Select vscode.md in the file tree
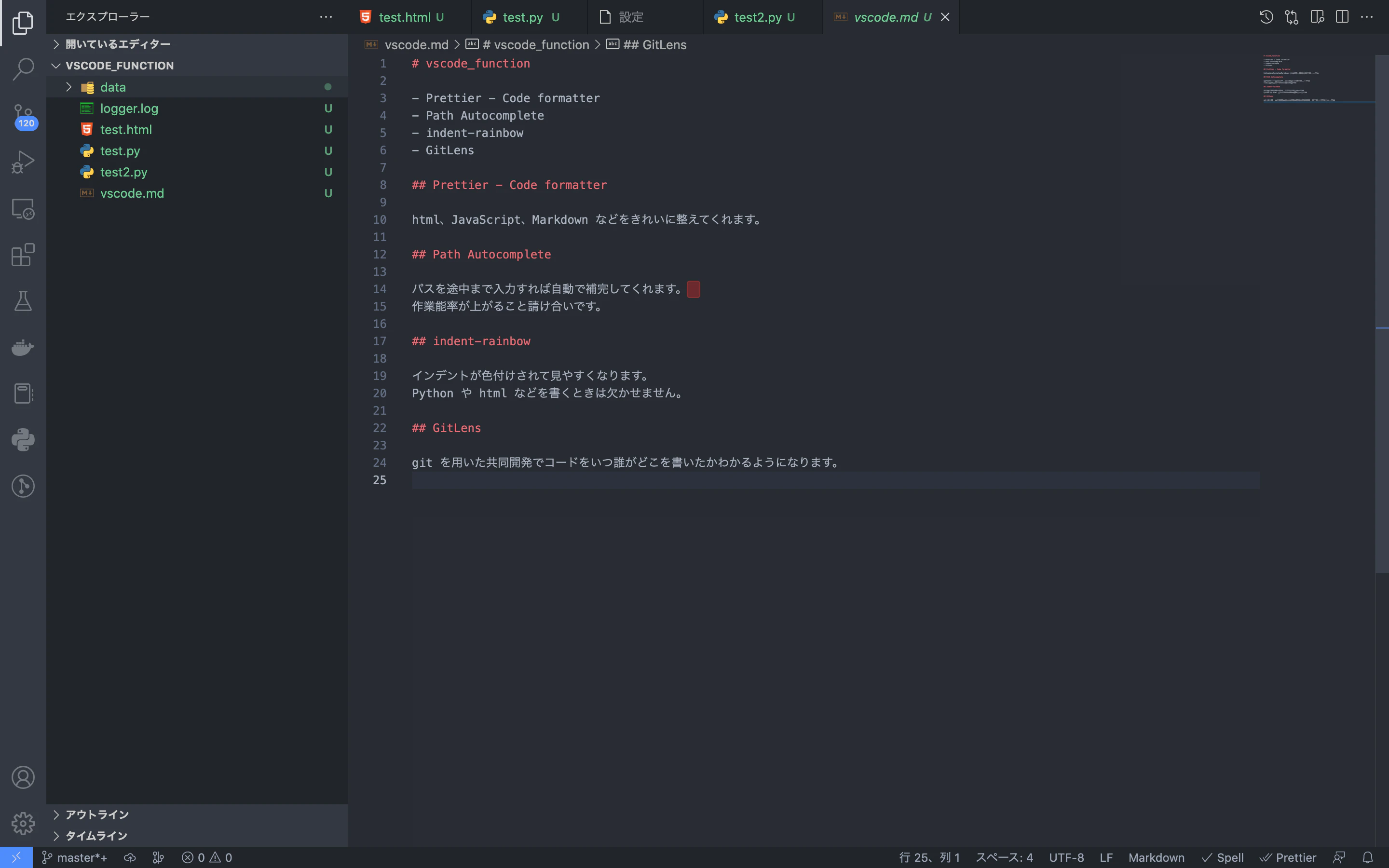 [x=197, y=193]
